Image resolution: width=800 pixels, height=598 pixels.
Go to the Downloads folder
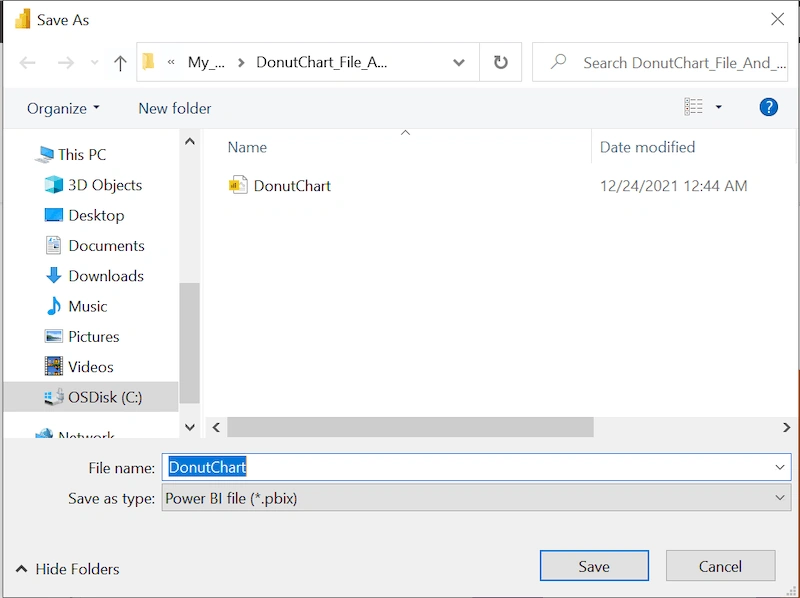95,276
